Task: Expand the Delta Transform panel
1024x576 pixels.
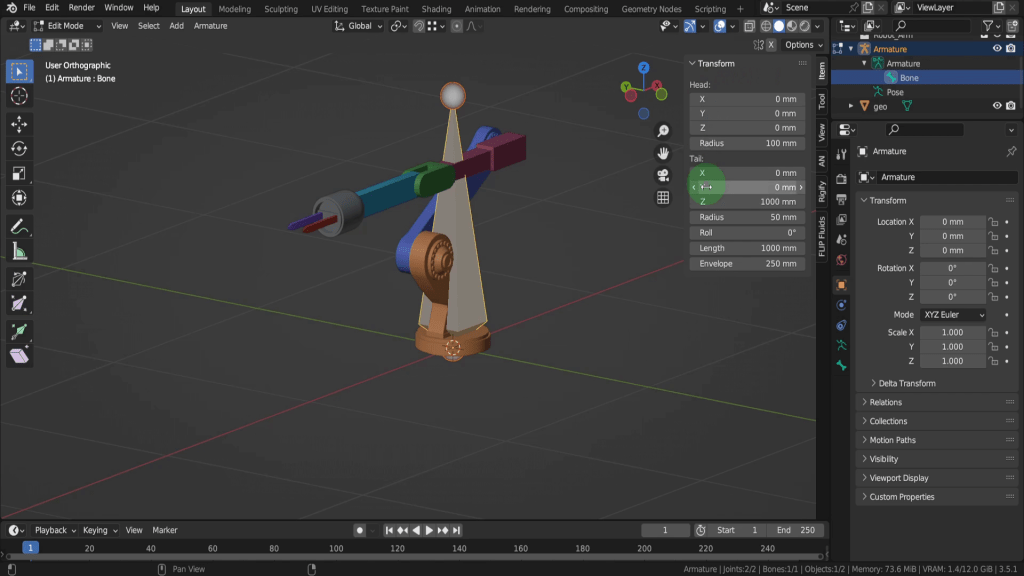Action: (906, 383)
